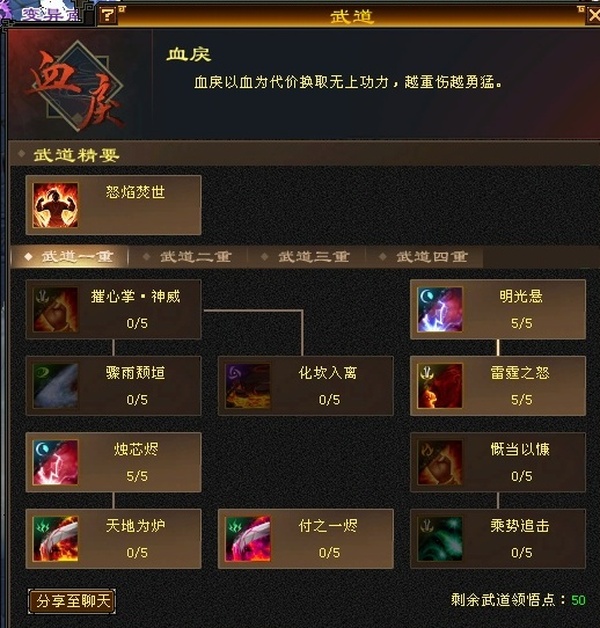The width and height of the screenshot is (600, 628).
Task: Open the question mark help button
Action: pos(107,16)
